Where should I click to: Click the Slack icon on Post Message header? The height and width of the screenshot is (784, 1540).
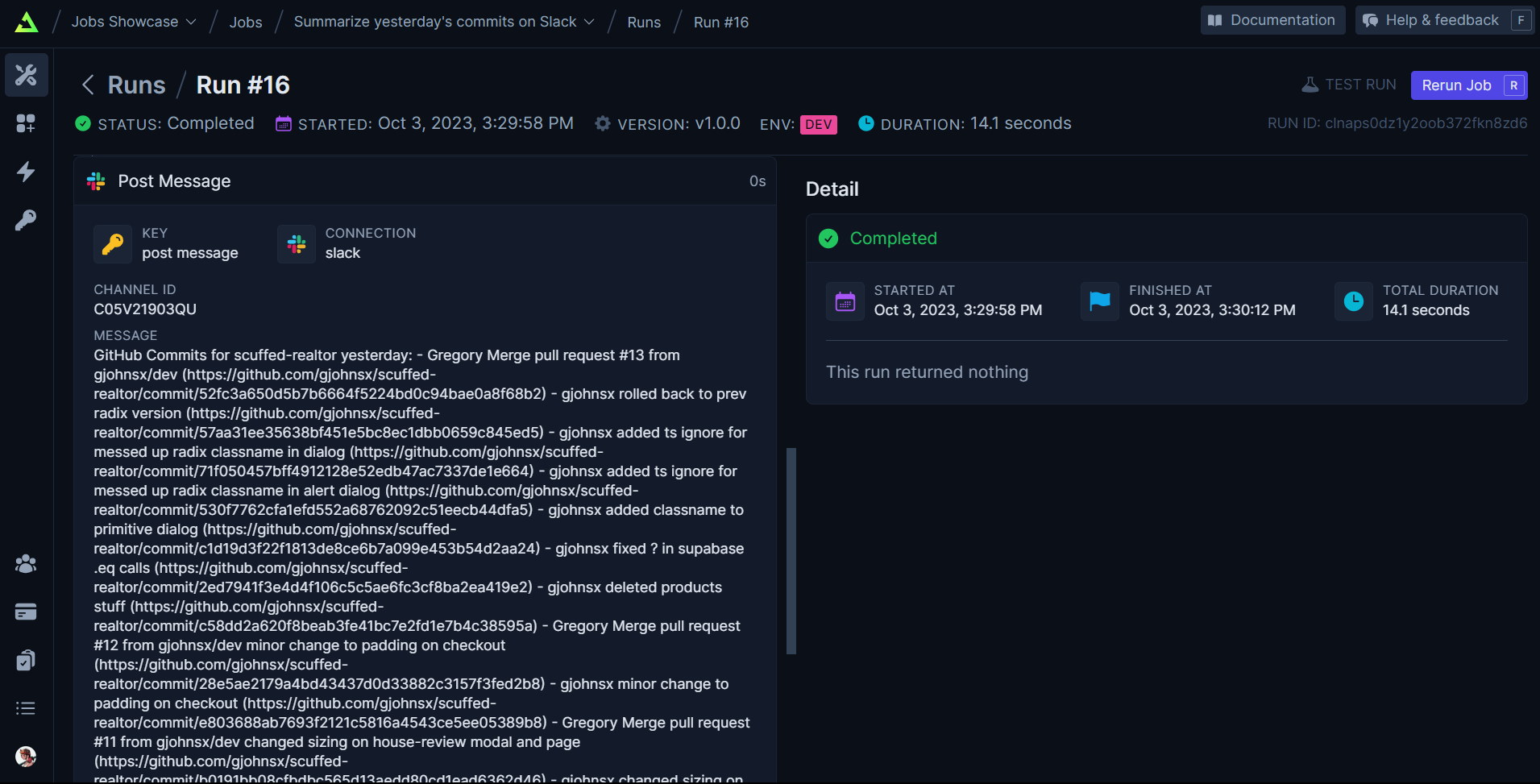[95, 180]
